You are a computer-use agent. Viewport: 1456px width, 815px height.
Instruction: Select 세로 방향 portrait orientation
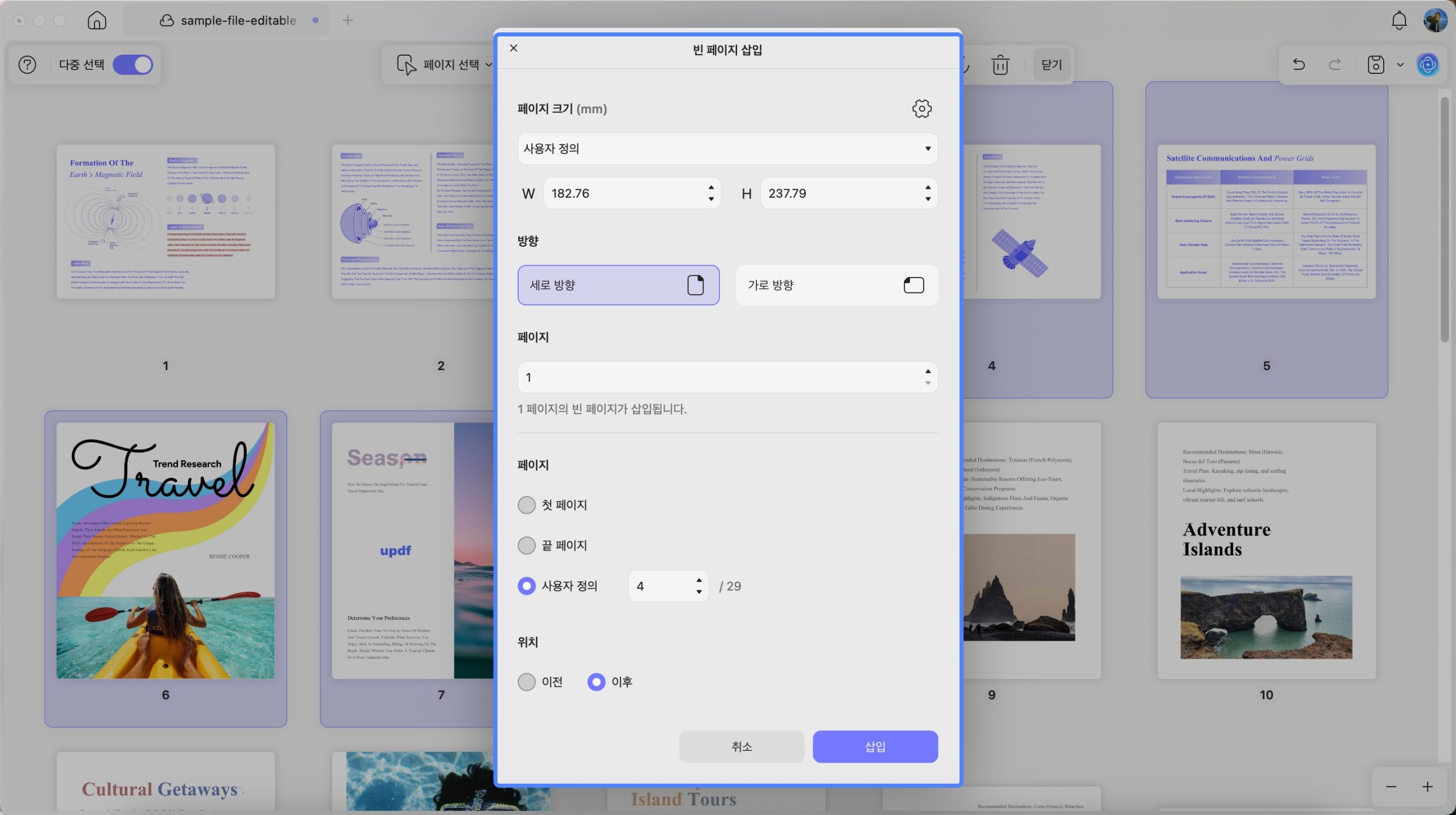tap(618, 285)
